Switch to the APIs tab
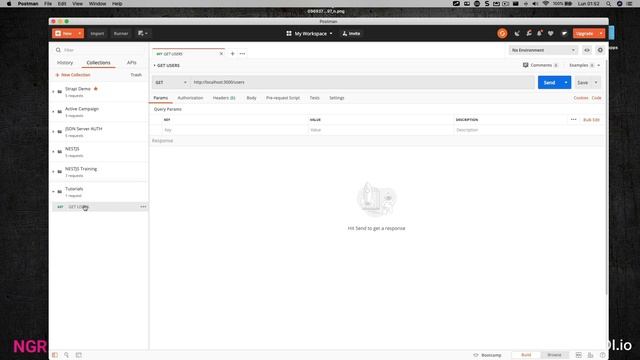Screen dimensions: 640x360 (131, 63)
